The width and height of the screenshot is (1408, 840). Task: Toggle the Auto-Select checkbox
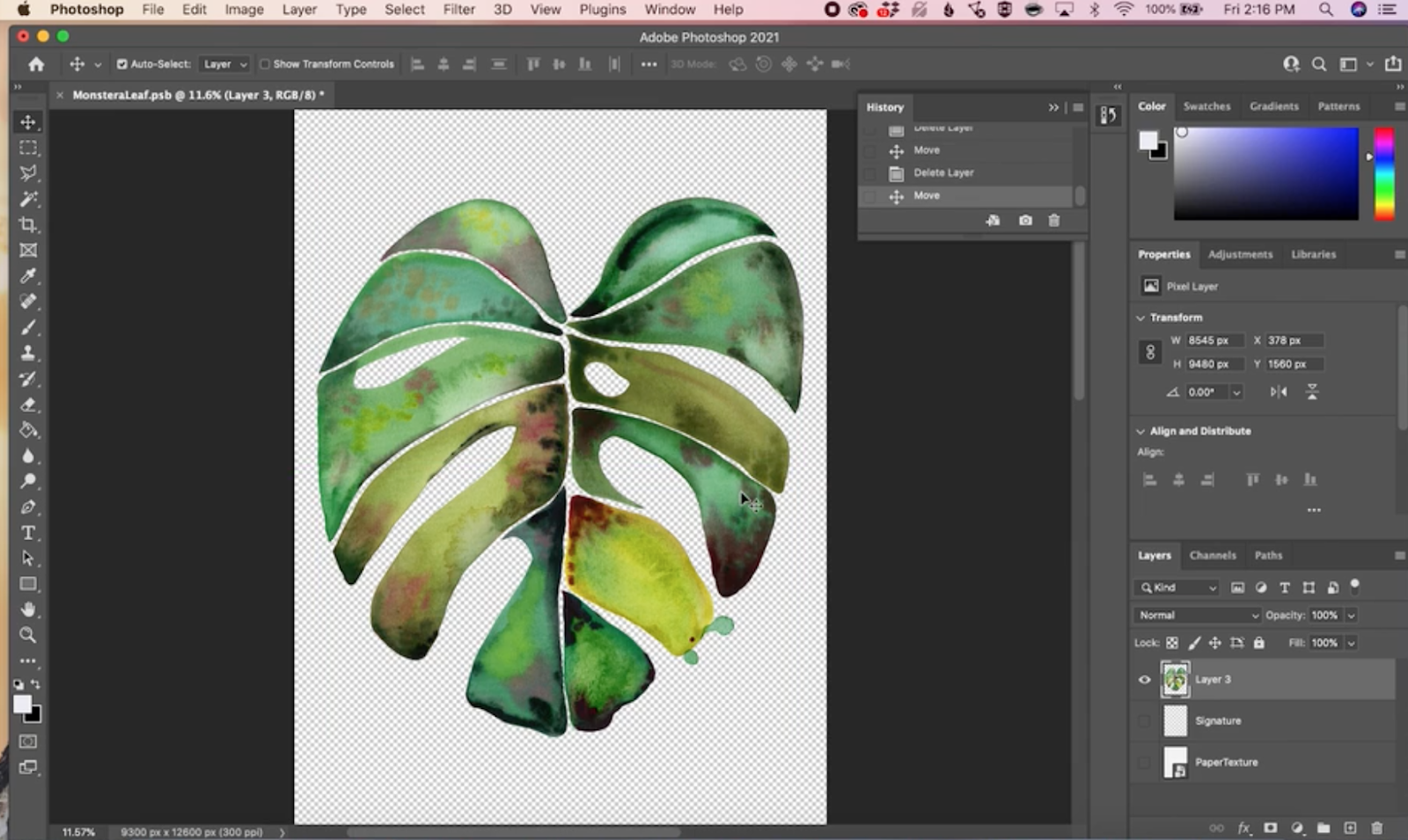(x=122, y=64)
